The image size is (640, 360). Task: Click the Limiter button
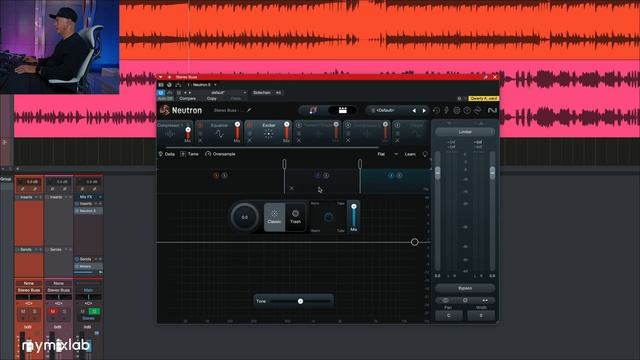click(x=465, y=132)
